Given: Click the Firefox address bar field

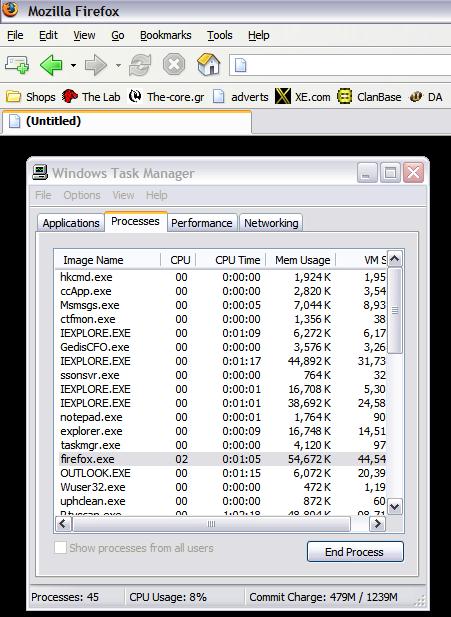Looking at the screenshot, I should point(340,65).
